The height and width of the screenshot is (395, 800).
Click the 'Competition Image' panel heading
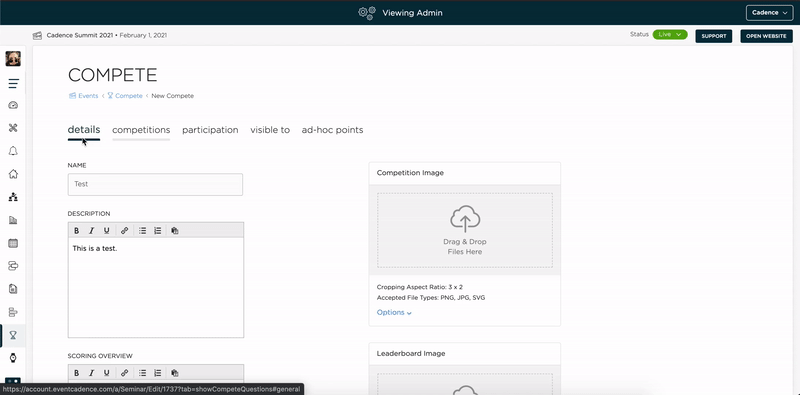(410, 173)
